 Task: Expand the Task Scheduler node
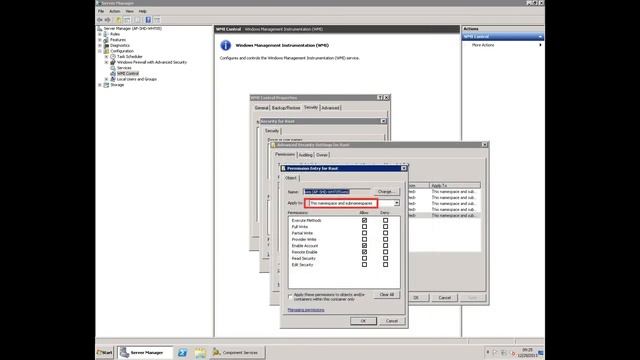tap(107, 57)
